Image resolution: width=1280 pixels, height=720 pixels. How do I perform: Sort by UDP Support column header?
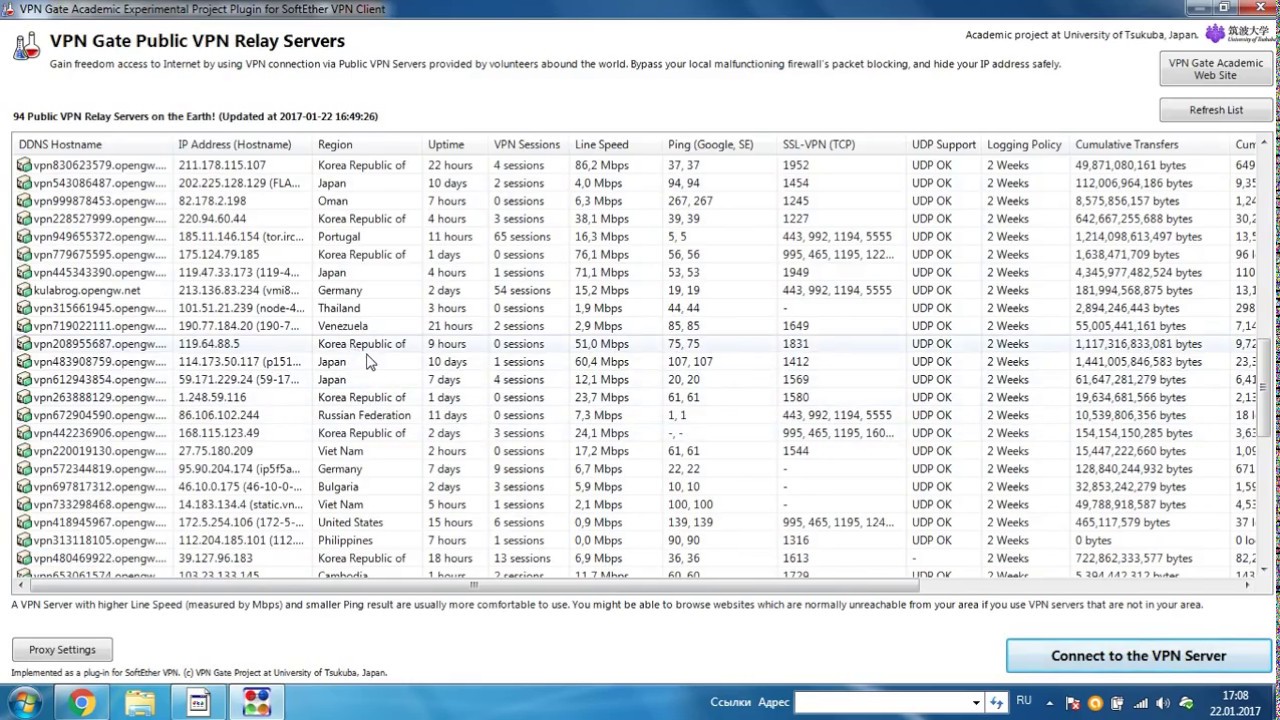(943, 145)
